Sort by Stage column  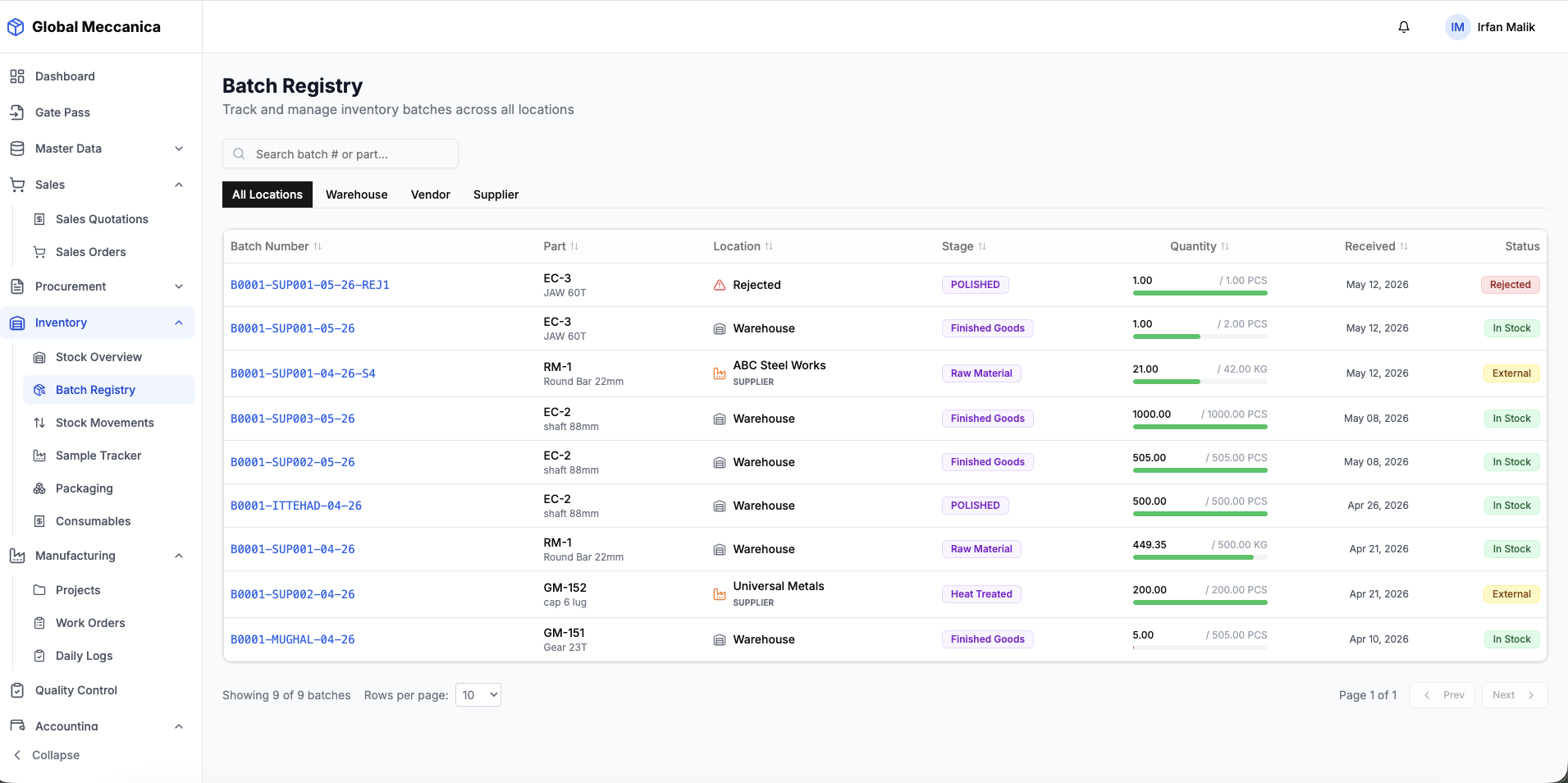click(964, 246)
